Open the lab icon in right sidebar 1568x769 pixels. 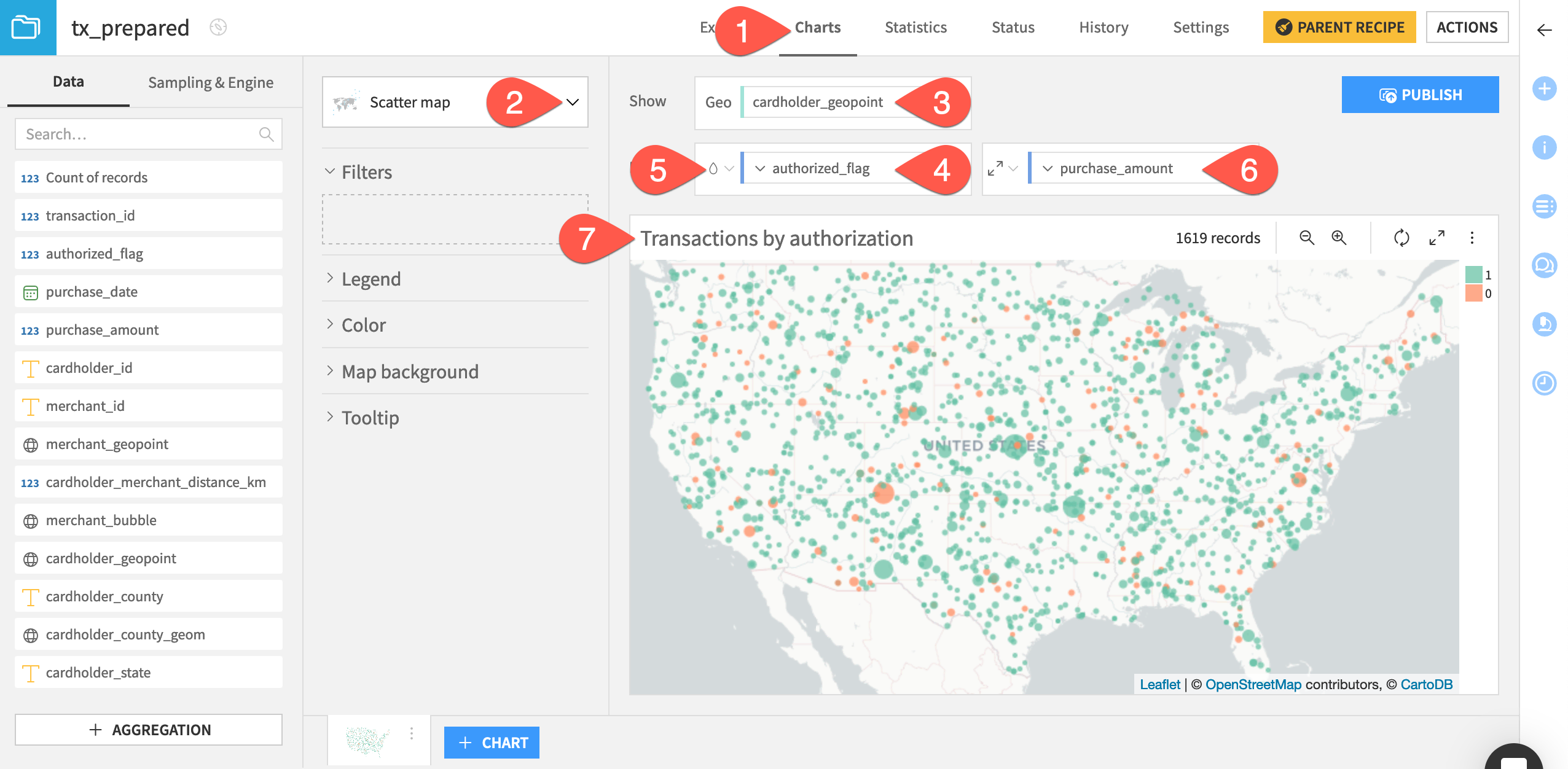coord(1544,324)
